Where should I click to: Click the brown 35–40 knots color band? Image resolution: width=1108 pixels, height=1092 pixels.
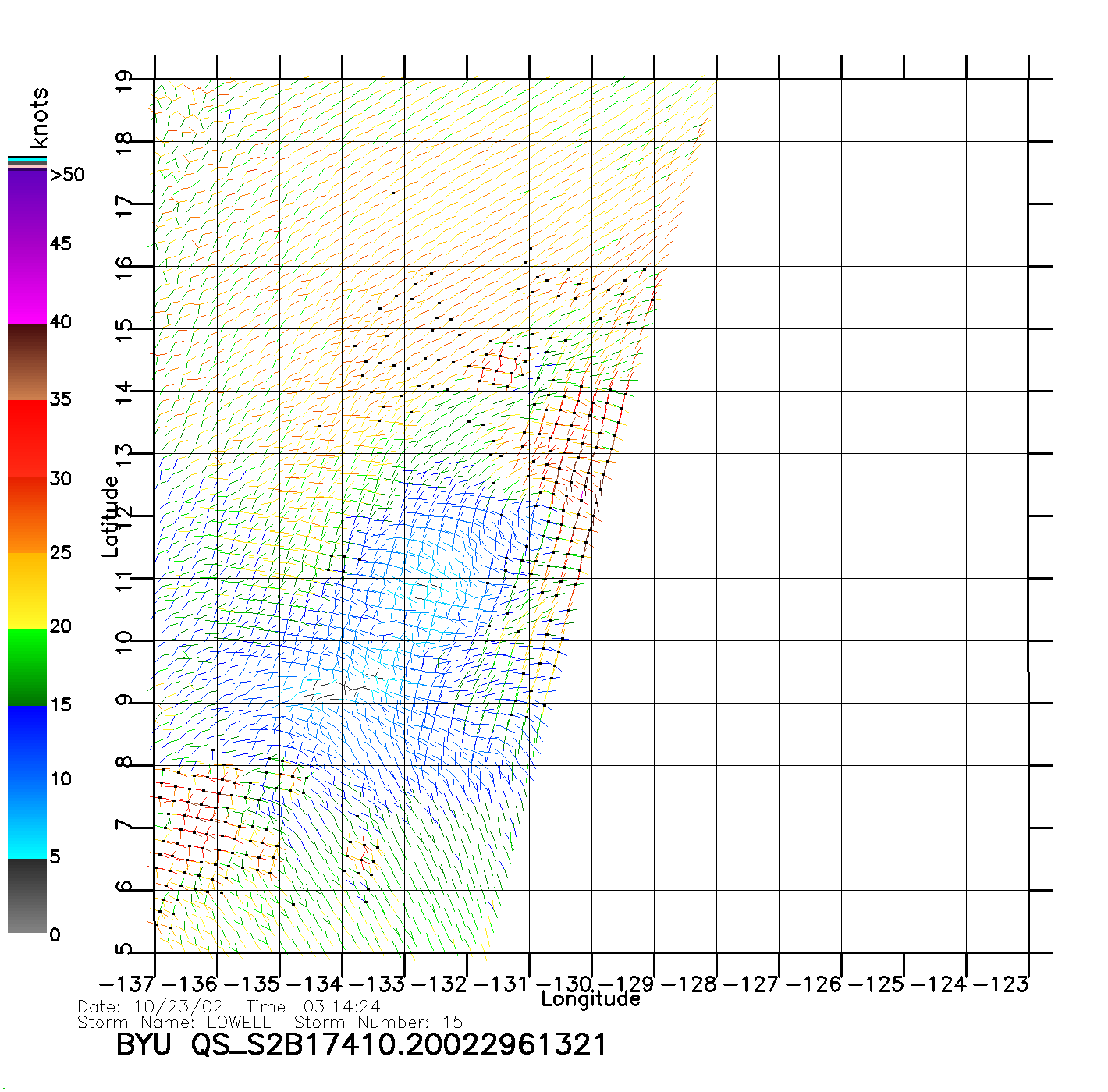click(x=27, y=362)
